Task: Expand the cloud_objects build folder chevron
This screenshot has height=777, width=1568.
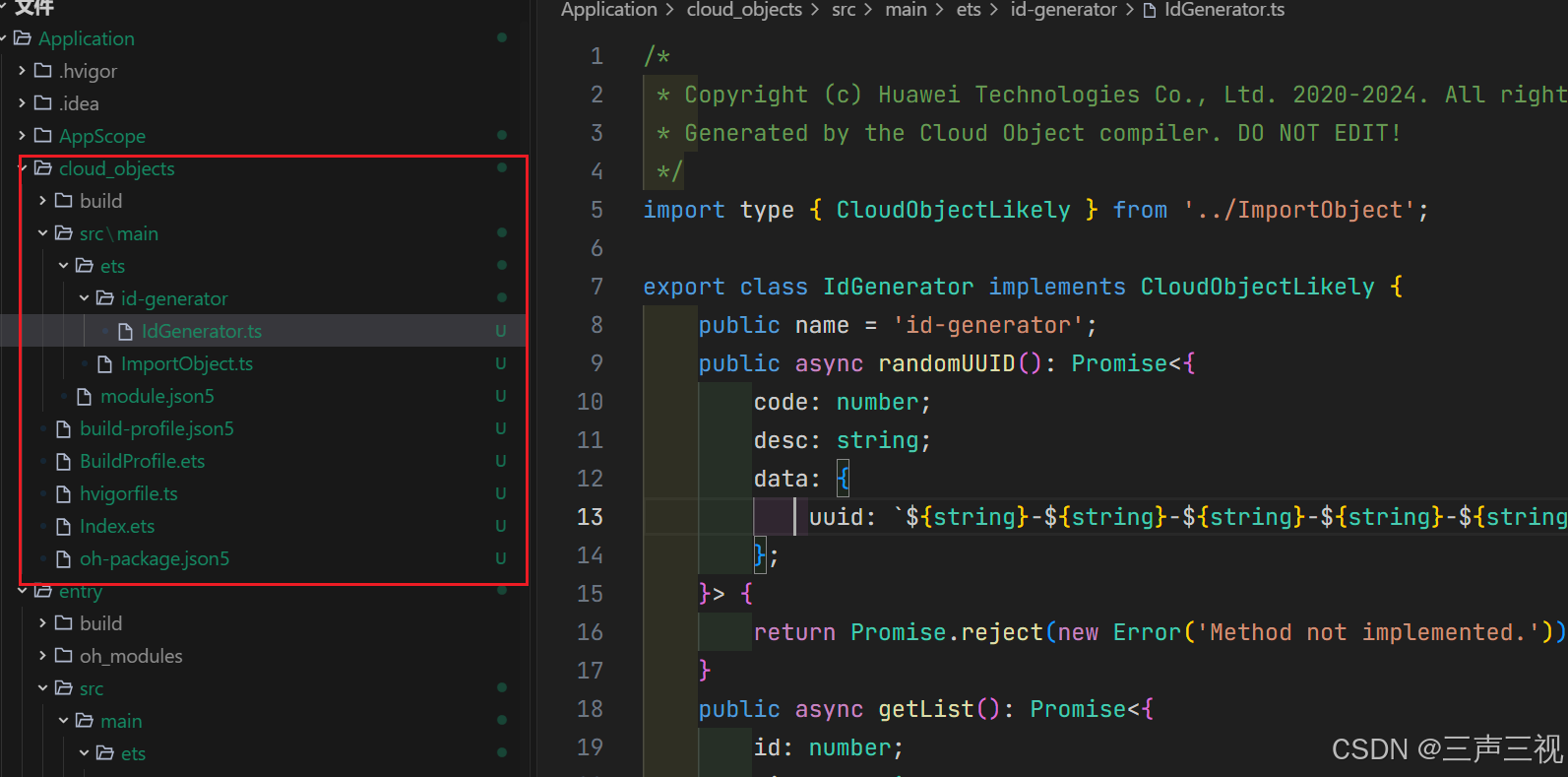Action: (x=42, y=201)
